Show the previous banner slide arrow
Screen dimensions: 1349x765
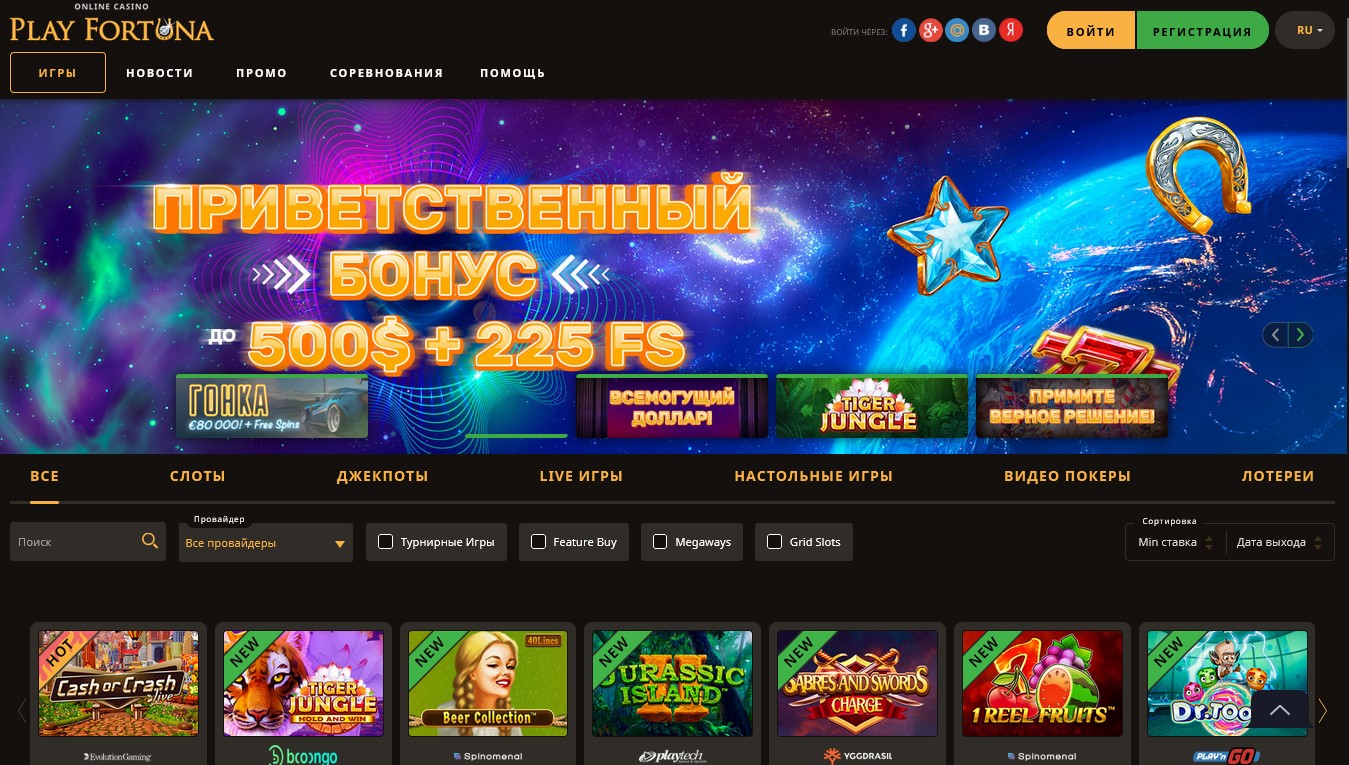click(x=1275, y=335)
